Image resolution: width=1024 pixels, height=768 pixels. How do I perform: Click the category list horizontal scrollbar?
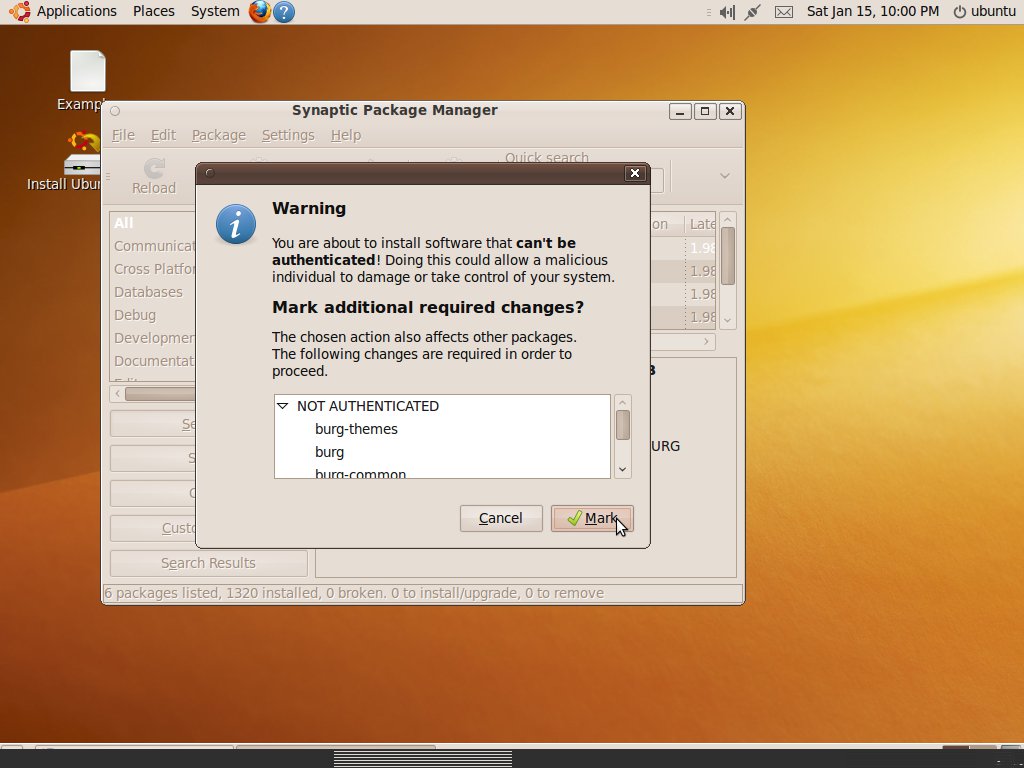[160, 394]
